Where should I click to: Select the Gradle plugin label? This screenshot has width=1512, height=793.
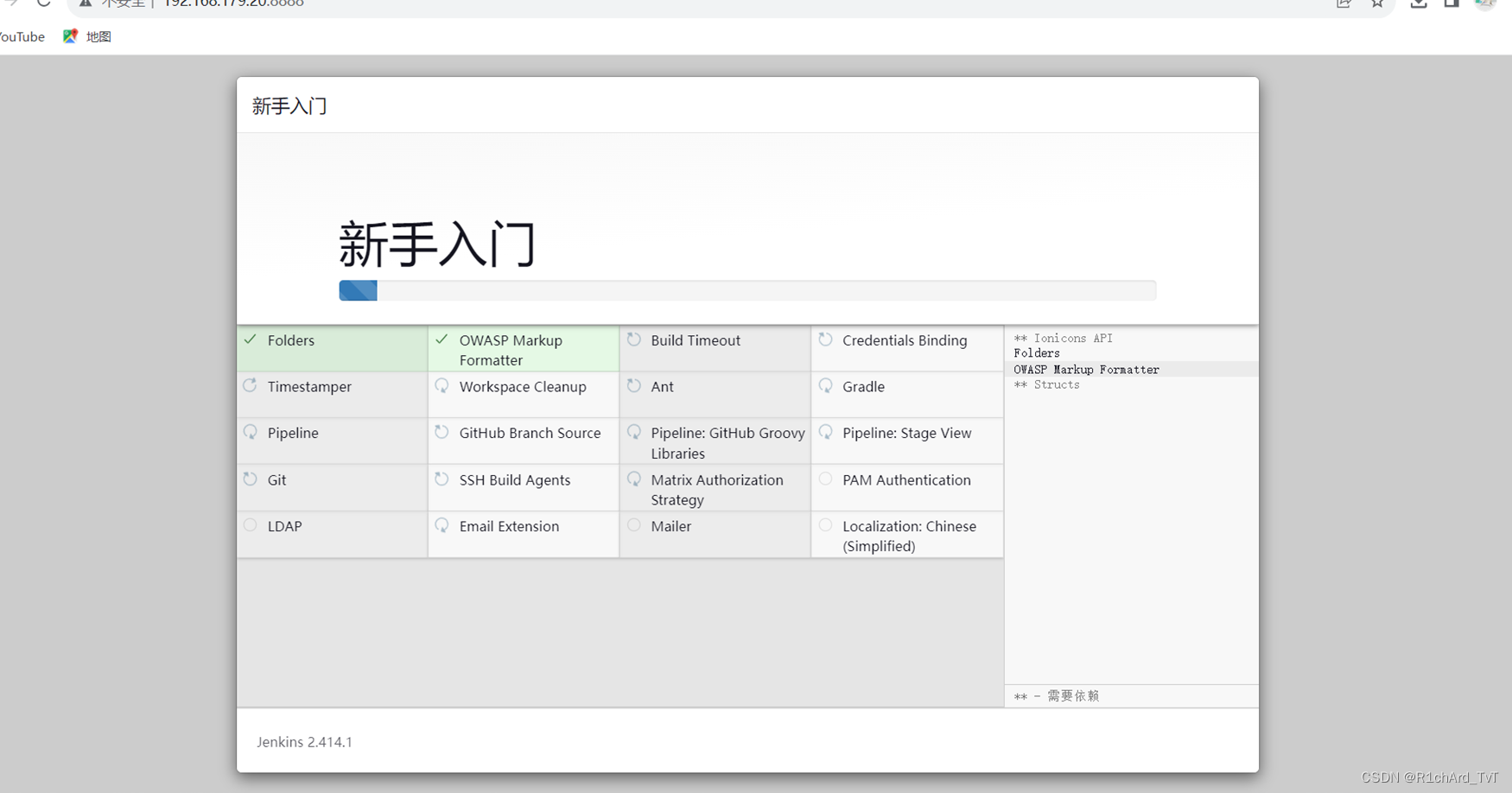point(863,387)
